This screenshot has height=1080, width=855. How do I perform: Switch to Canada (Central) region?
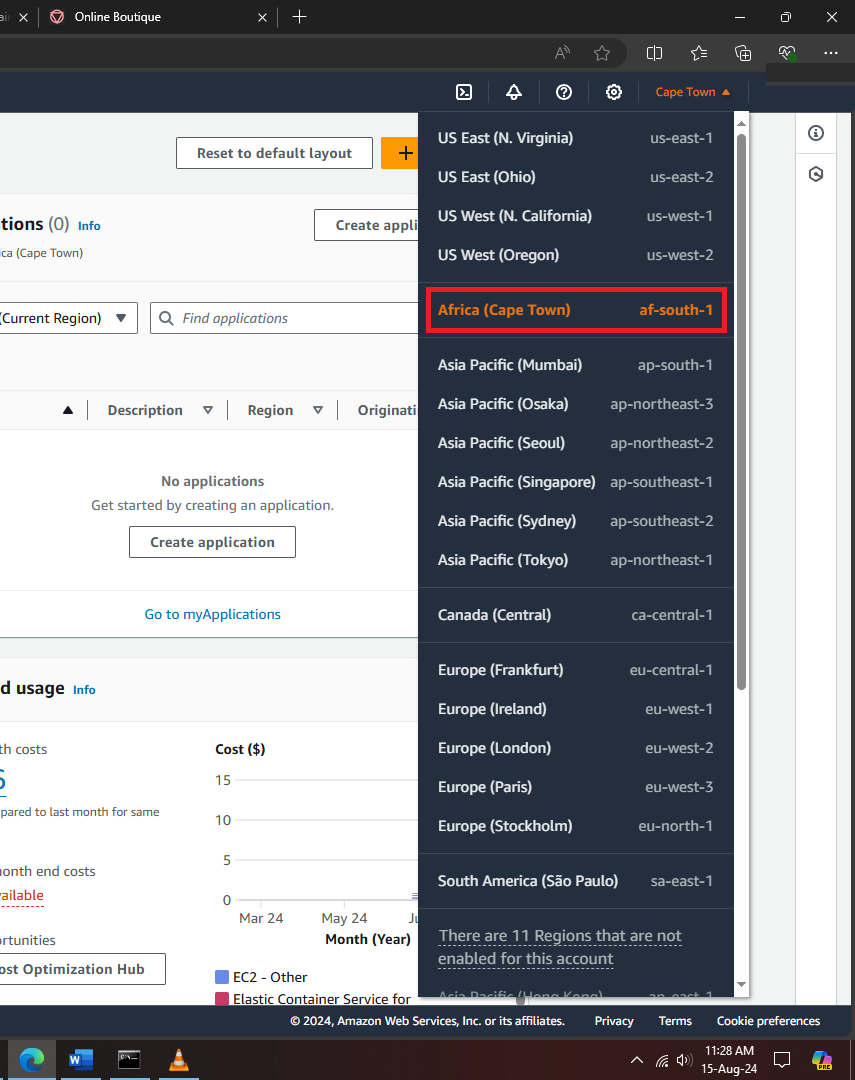point(575,615)
